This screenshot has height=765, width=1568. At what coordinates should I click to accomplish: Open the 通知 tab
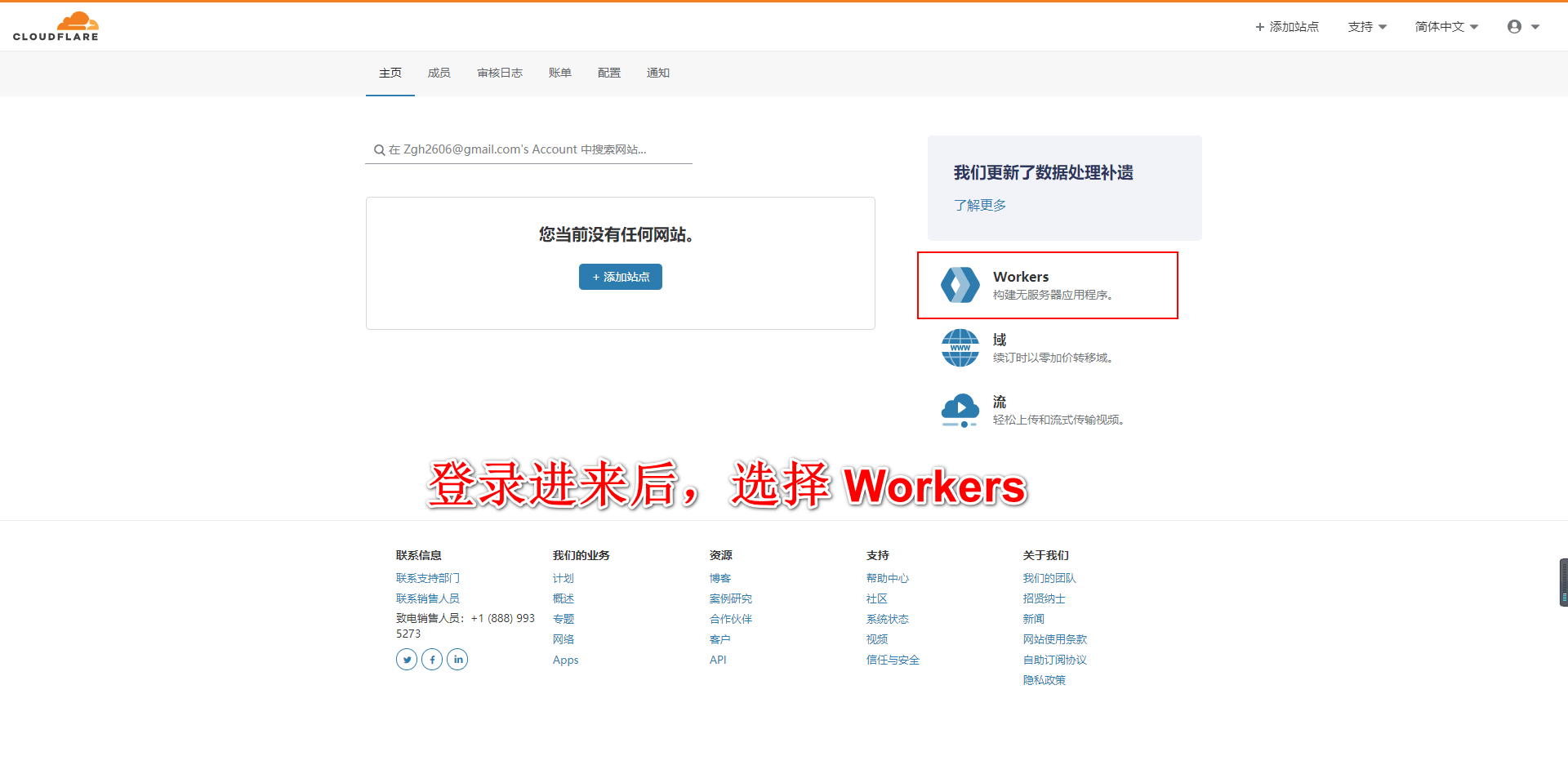tap(658, 73)
